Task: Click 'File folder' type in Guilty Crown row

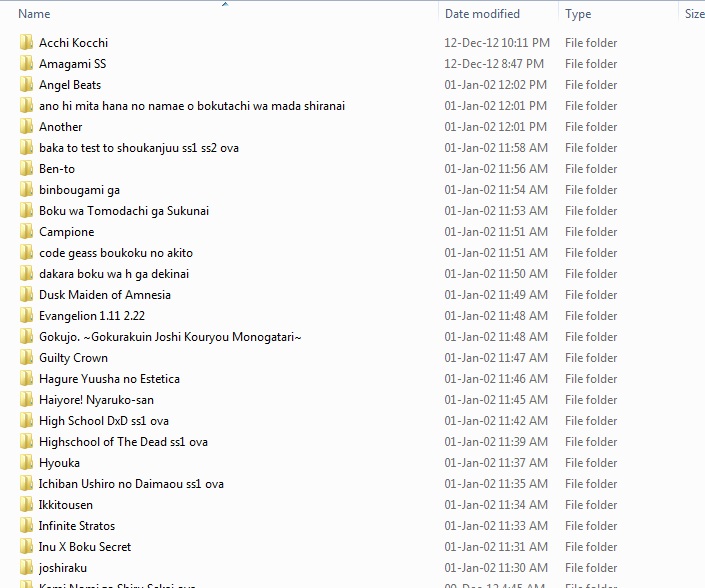Action: coord(591,358)
